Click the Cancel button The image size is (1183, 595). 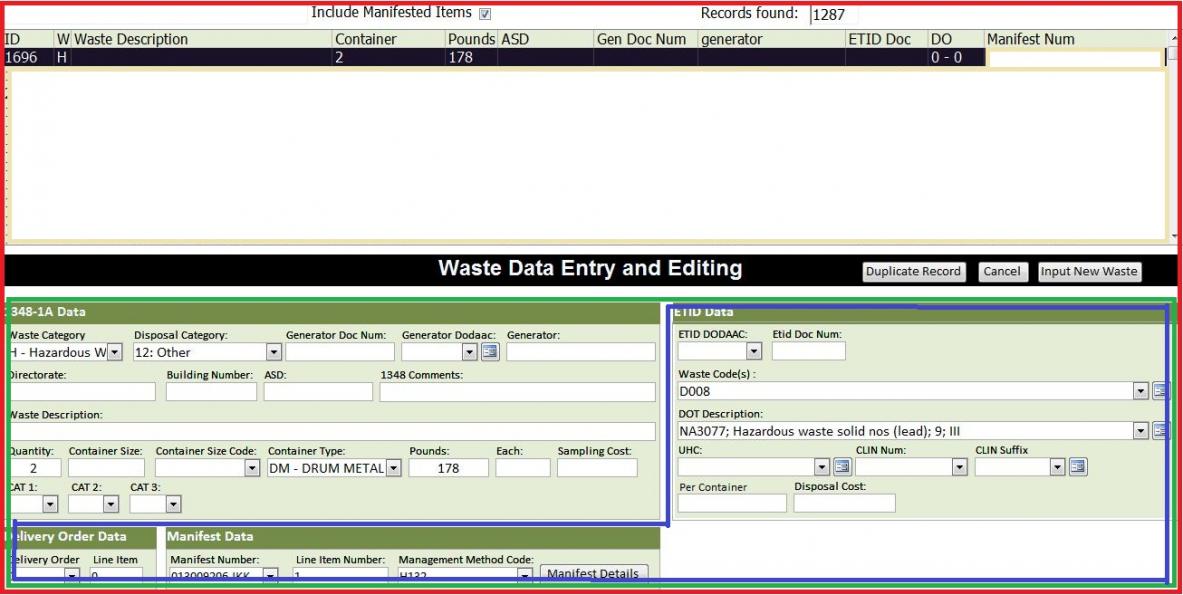[1001, 271]
